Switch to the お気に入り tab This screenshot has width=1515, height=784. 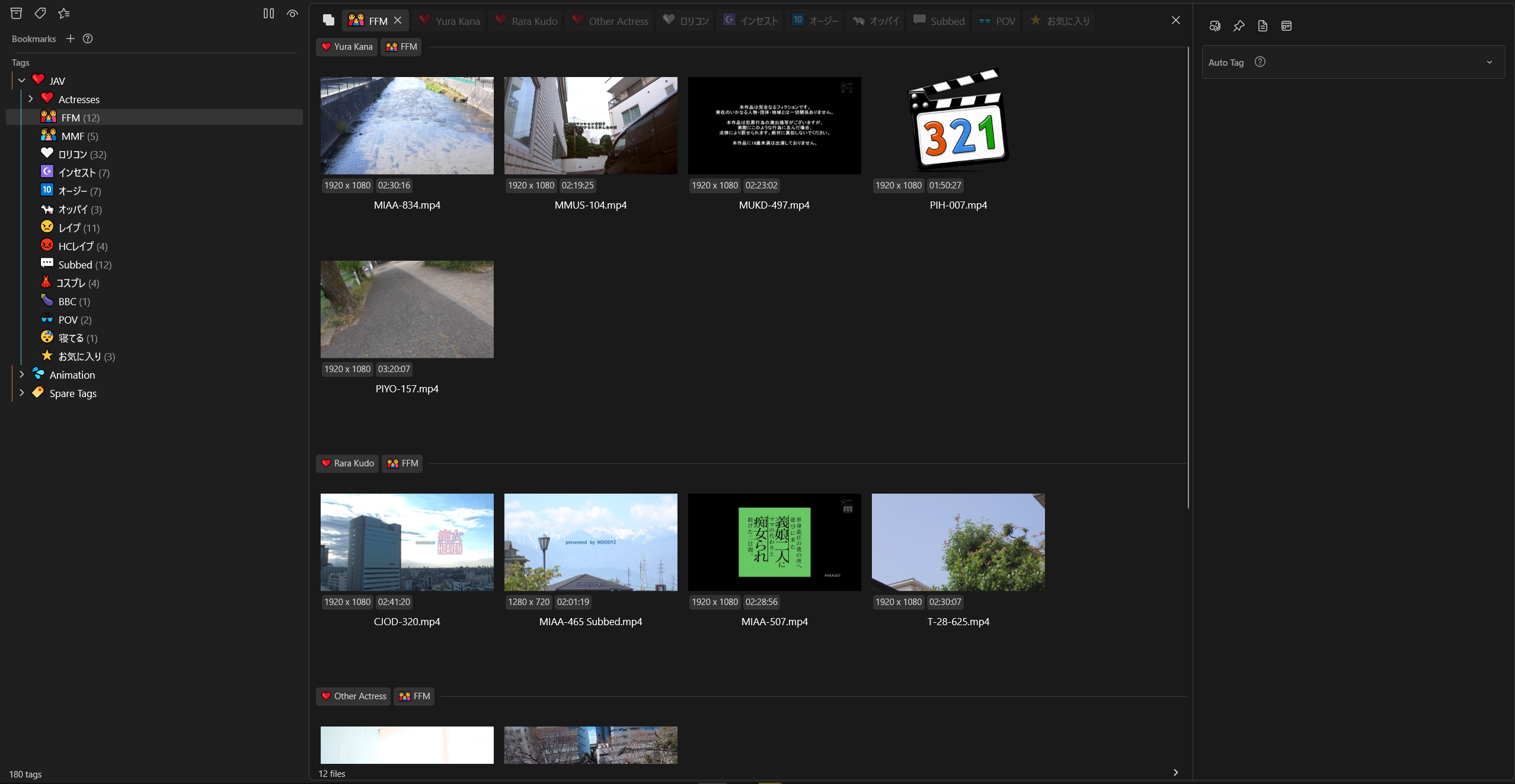pyautogui.click(x=1060, y=21)
